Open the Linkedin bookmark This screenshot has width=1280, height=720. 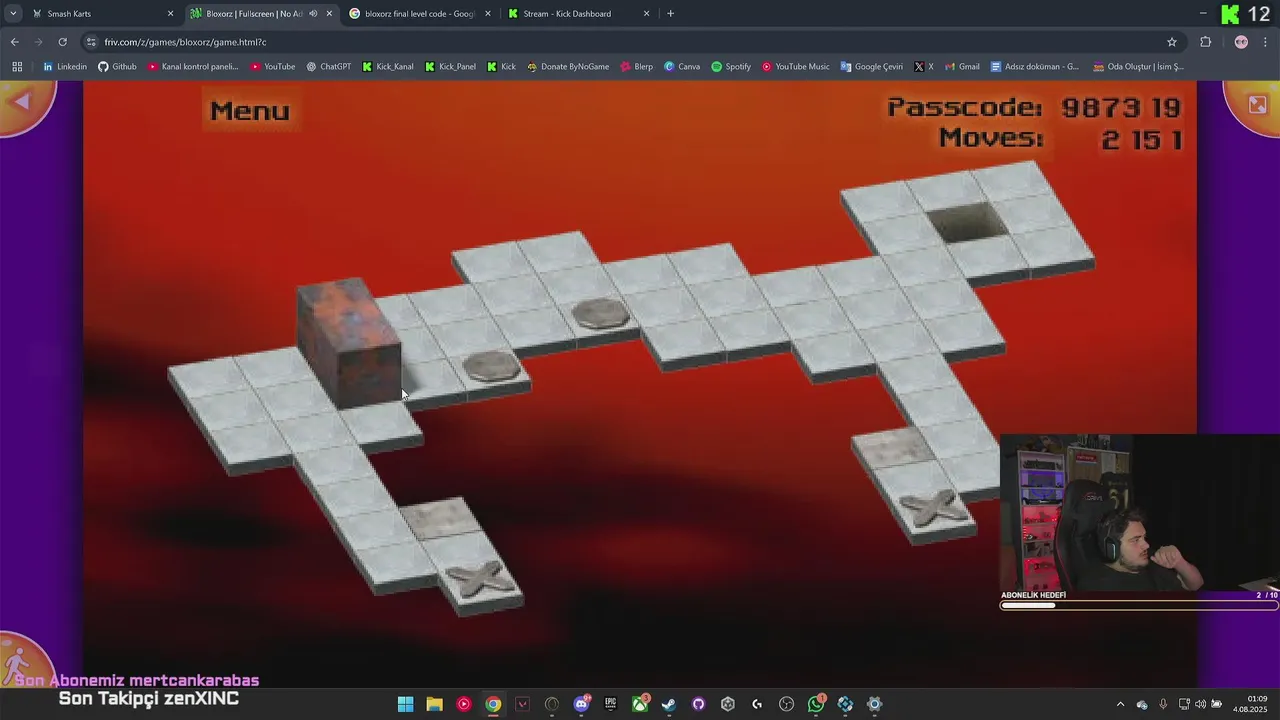pos(65,67)
